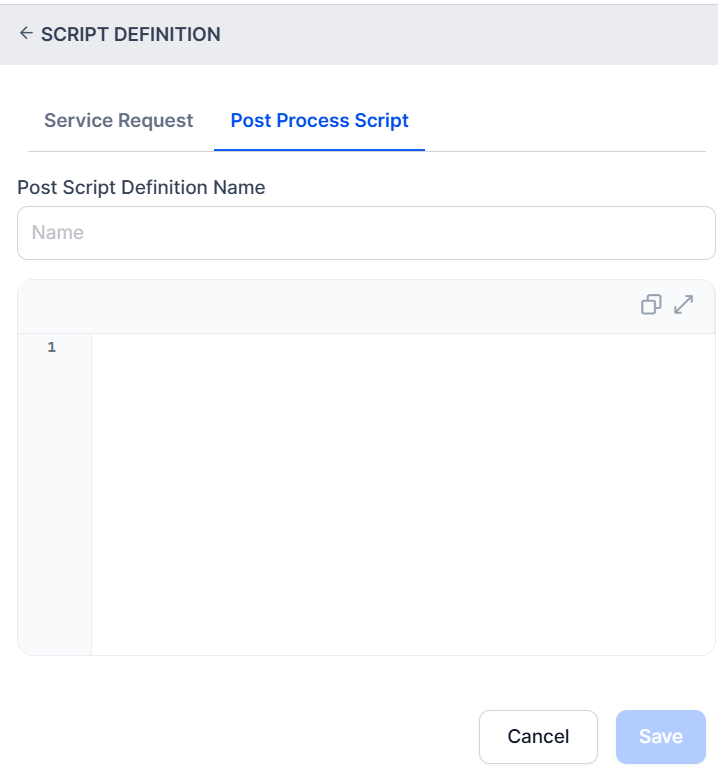Focus the Post Script Definition Name field
Screen dimensions: 718x769
(366, 233)
